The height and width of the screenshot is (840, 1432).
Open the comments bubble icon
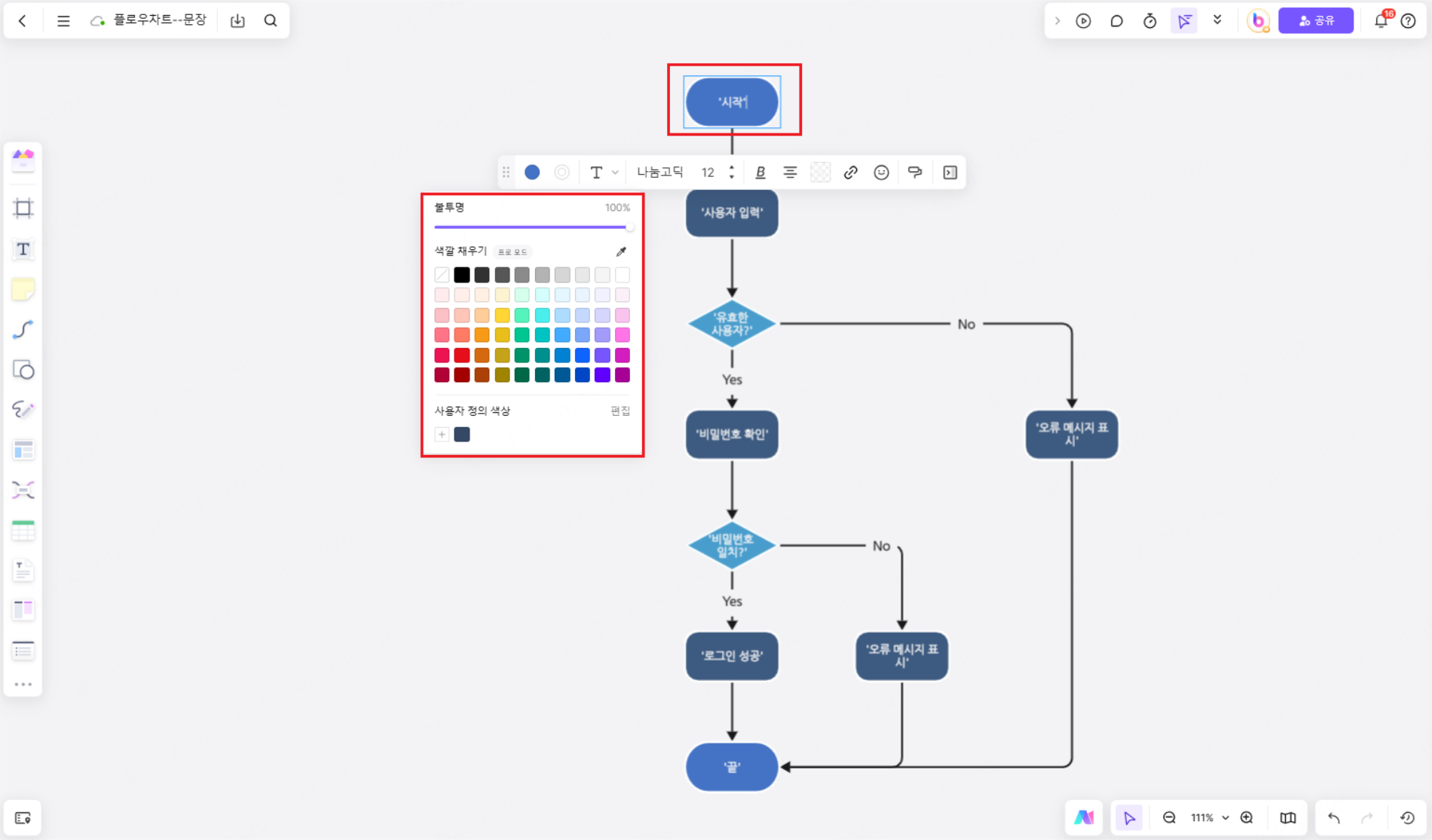[x=1116, y=21]
